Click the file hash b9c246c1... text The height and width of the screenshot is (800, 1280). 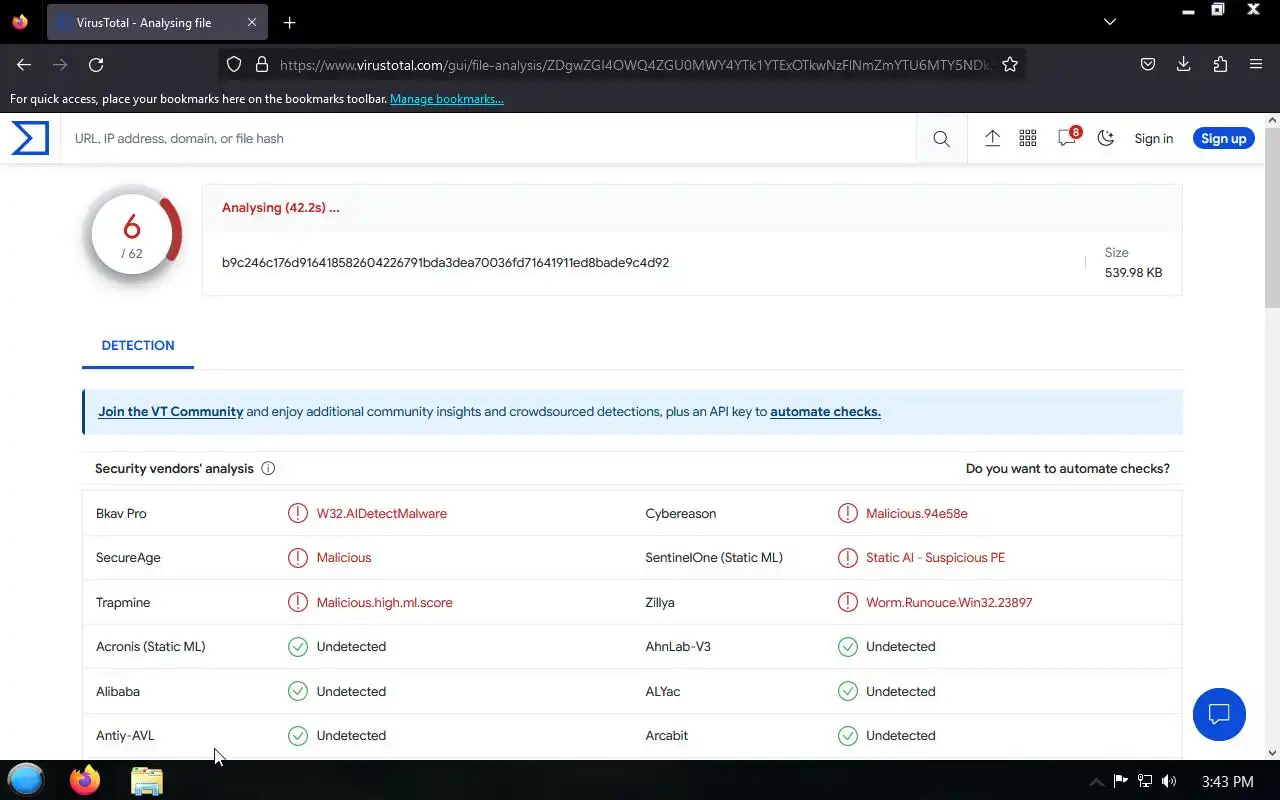pyautogui.click(x=445, y=262)
